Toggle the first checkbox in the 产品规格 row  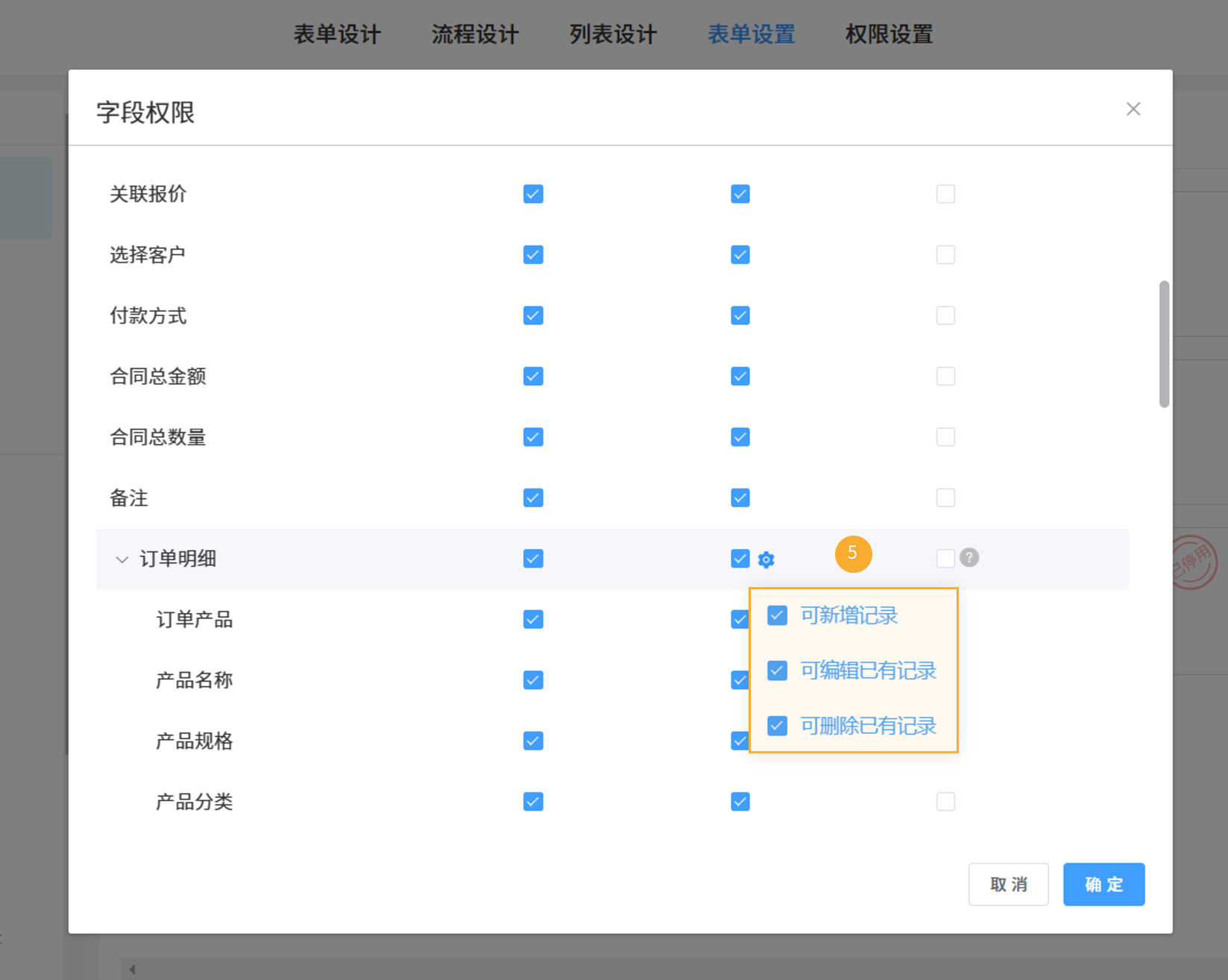[x=533, y=741]
